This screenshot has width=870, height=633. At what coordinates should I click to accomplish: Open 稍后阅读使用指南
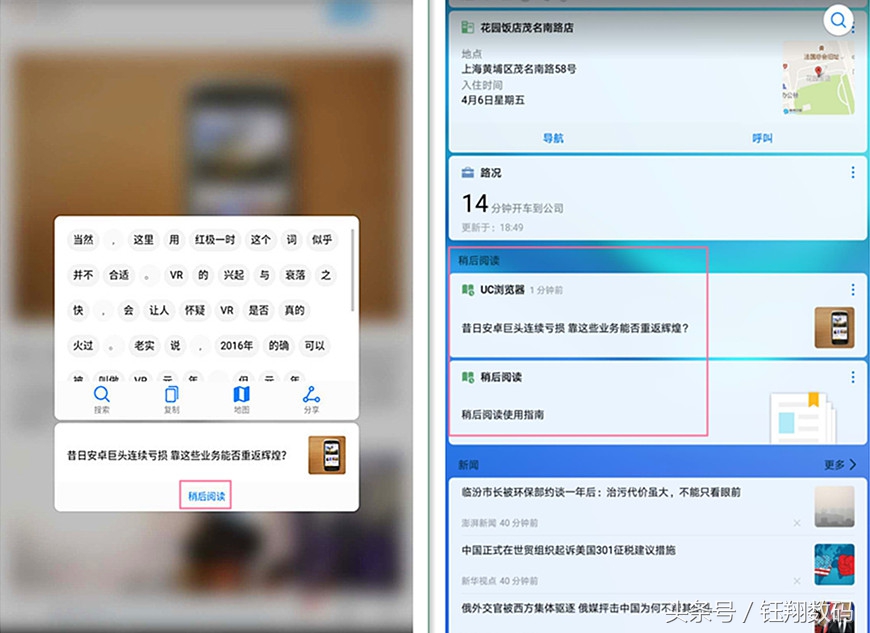point(503,414)
